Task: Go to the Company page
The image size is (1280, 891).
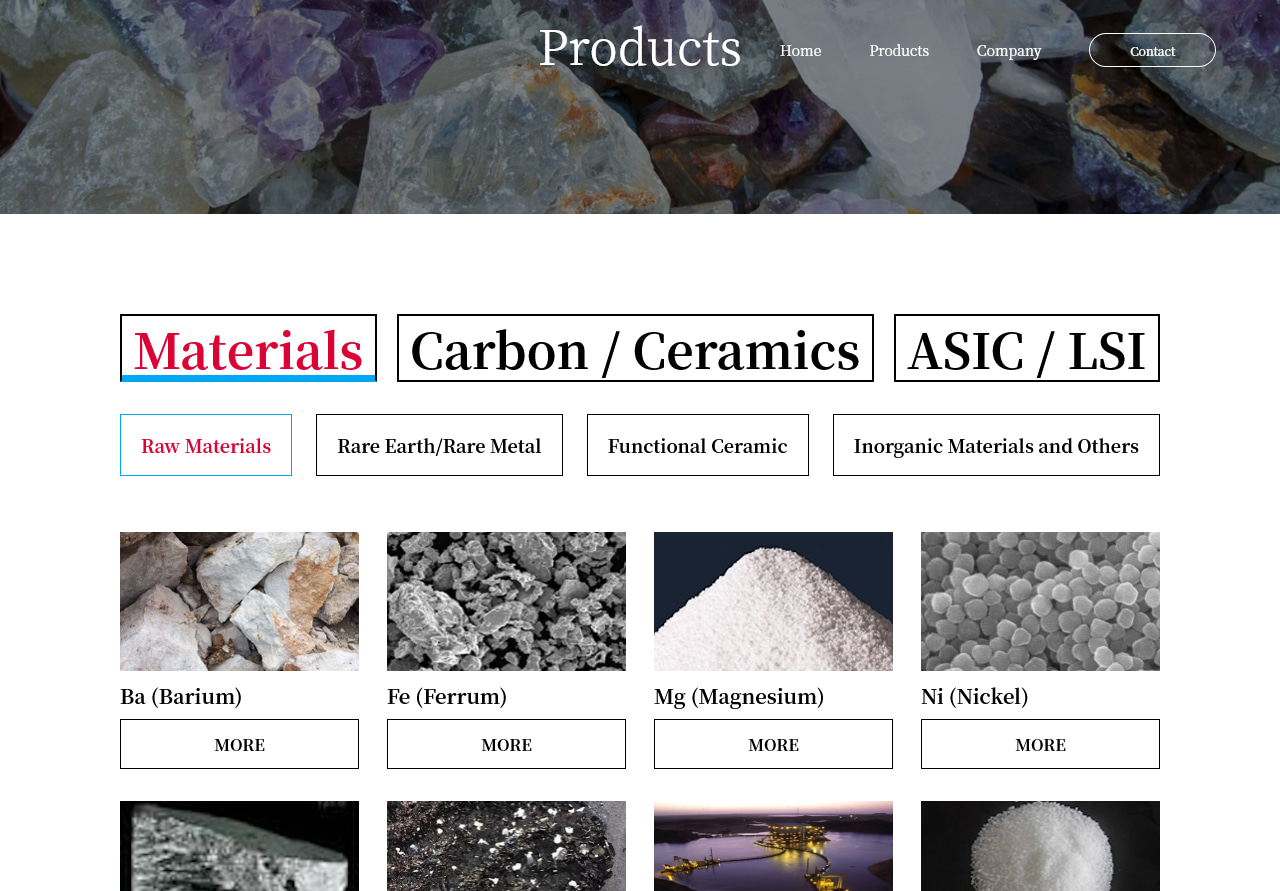Action: (1009, 50)
